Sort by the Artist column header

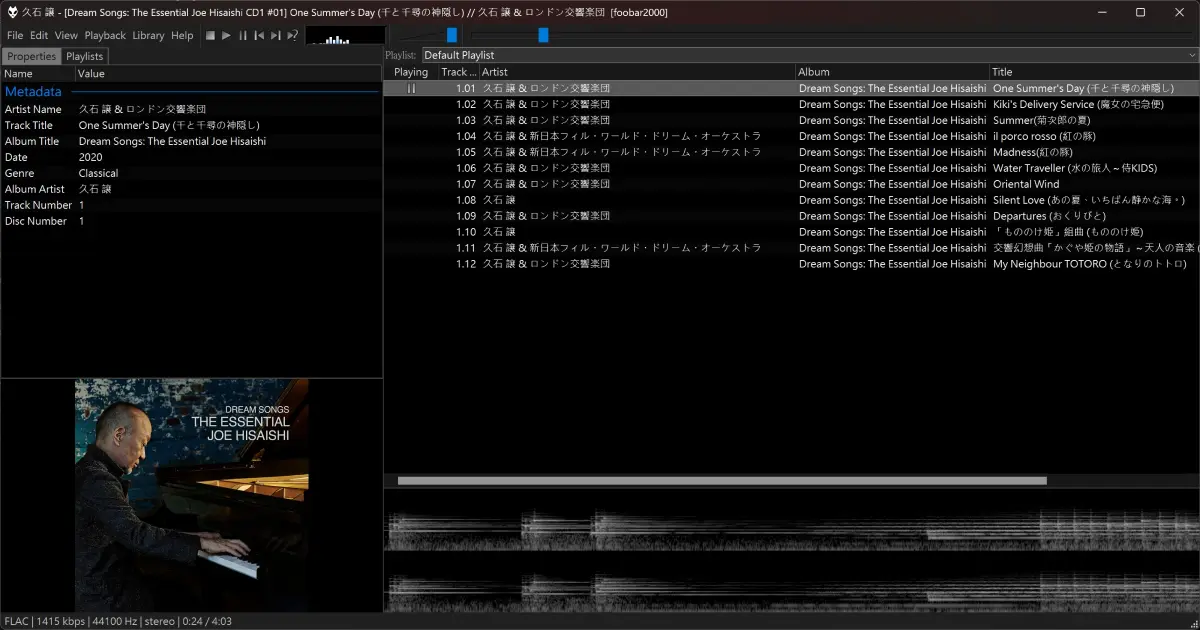pos(637,72)
